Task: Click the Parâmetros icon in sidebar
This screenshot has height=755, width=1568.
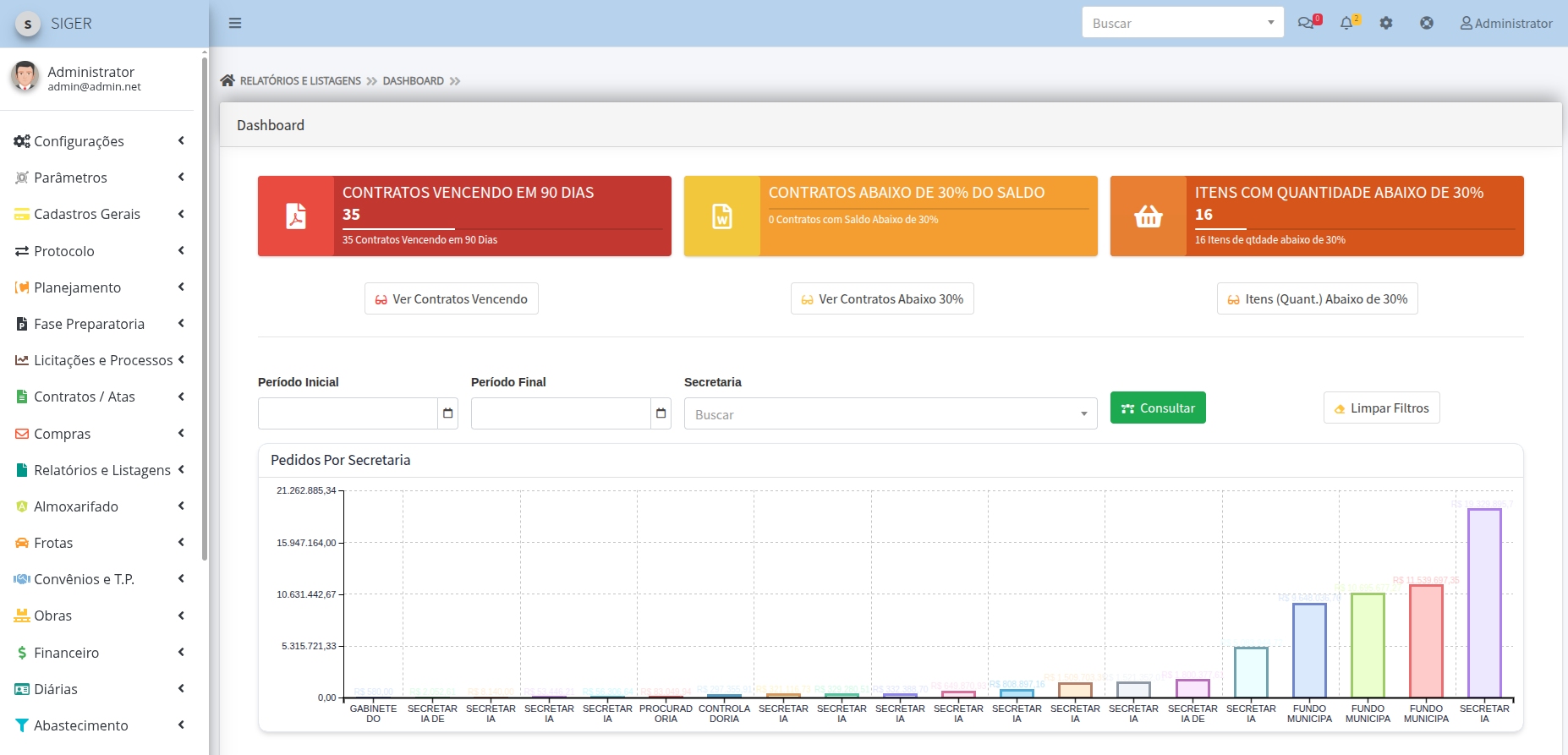Action: [x=22, y=178]
